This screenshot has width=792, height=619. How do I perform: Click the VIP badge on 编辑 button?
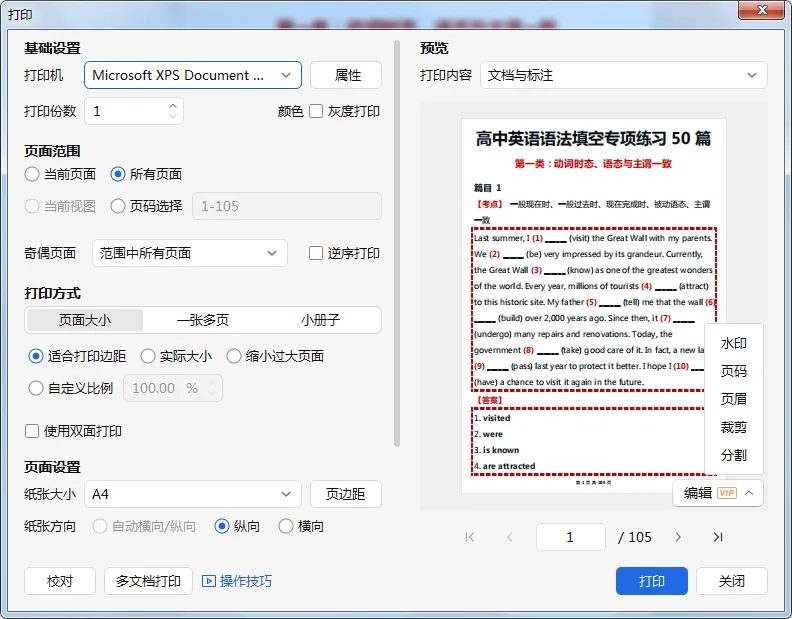tap(727, 493)
